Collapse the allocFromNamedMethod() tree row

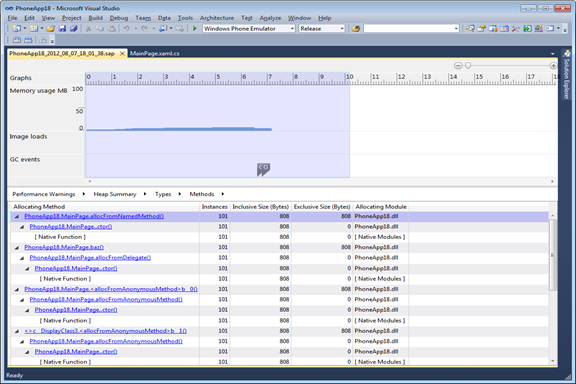pyautogui.click(x=17, y=216)
